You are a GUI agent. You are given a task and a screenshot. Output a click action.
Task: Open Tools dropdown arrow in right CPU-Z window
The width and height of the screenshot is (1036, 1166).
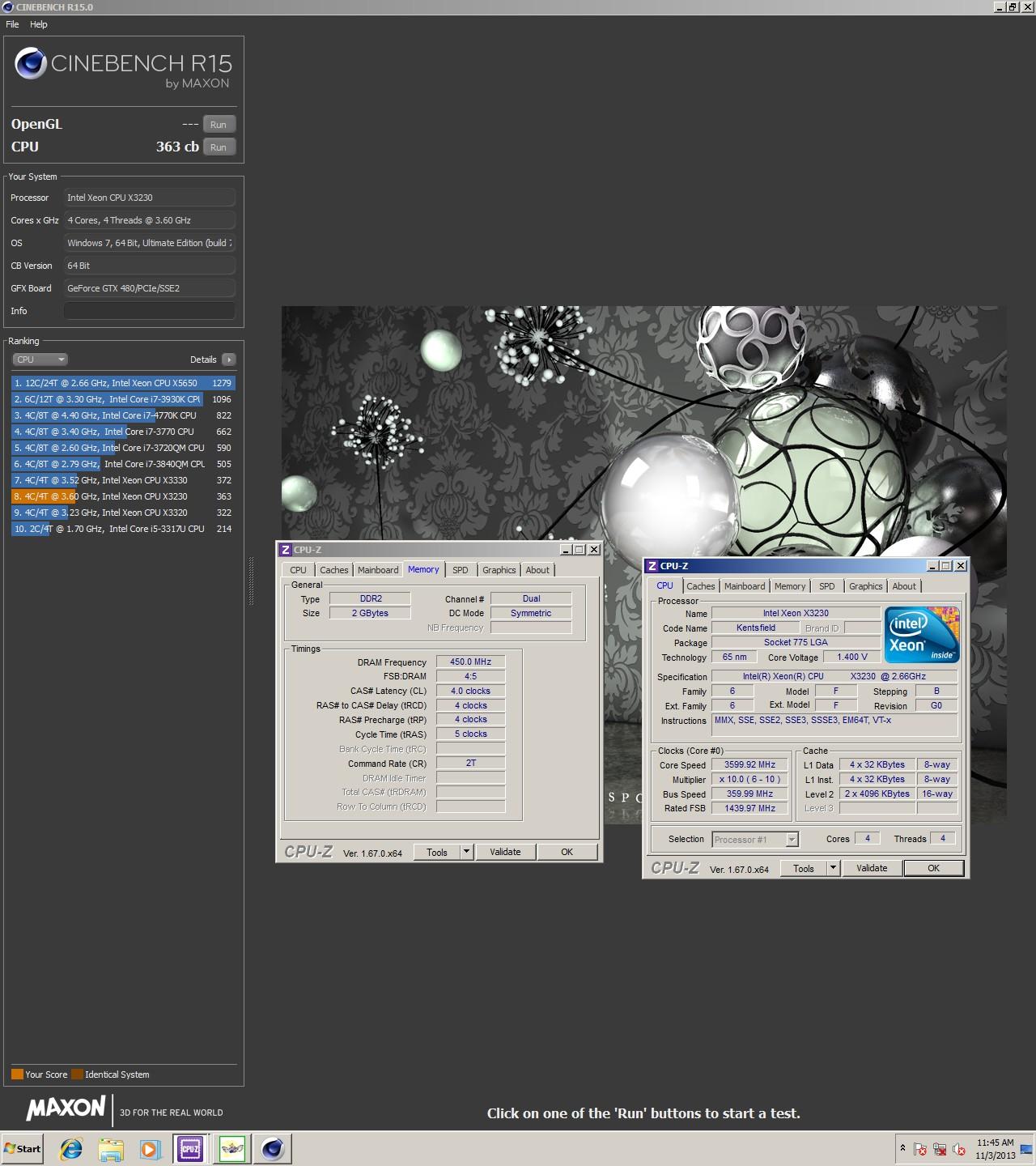point(833,868)
